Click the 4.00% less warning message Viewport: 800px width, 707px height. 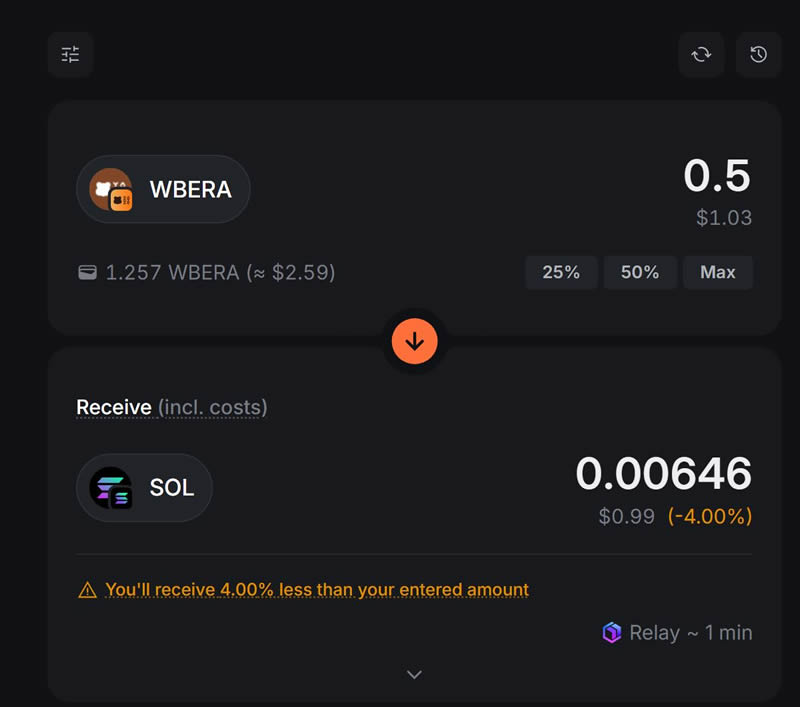point(317,590)
